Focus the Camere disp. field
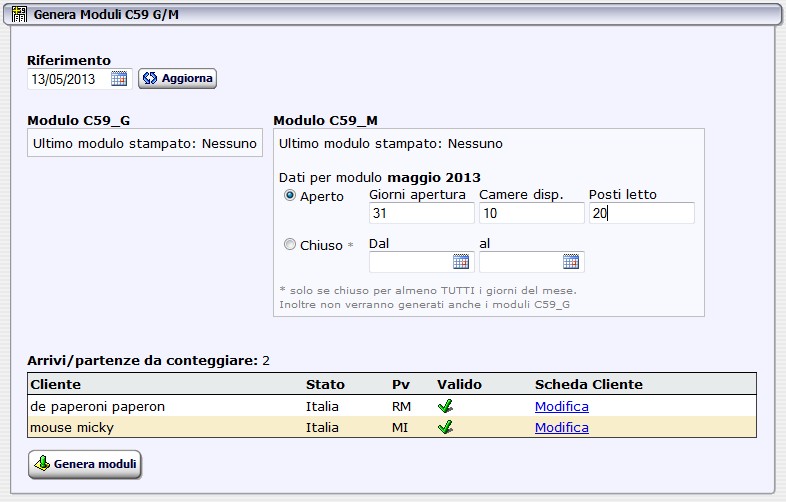Image resolution: width=786 pixels, height=502 pixels. (x=531, y=213)
